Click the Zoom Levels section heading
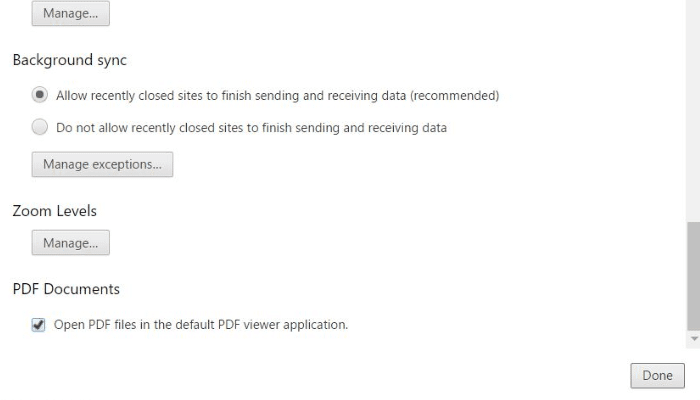This screenshot has height=400, width=700. click(x=55, y=211)
